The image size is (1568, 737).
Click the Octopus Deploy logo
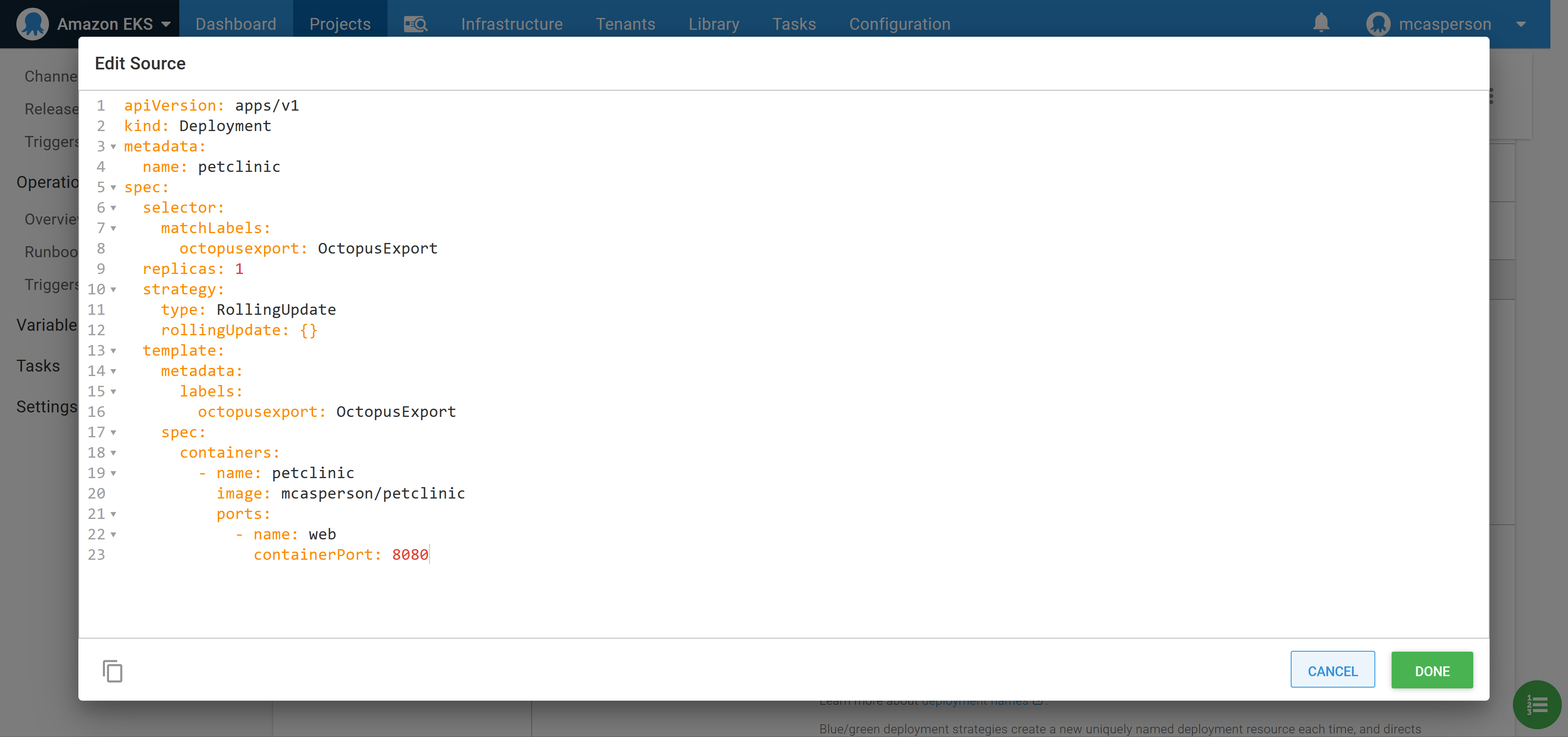pyautogui.click(x=32, y=24)
